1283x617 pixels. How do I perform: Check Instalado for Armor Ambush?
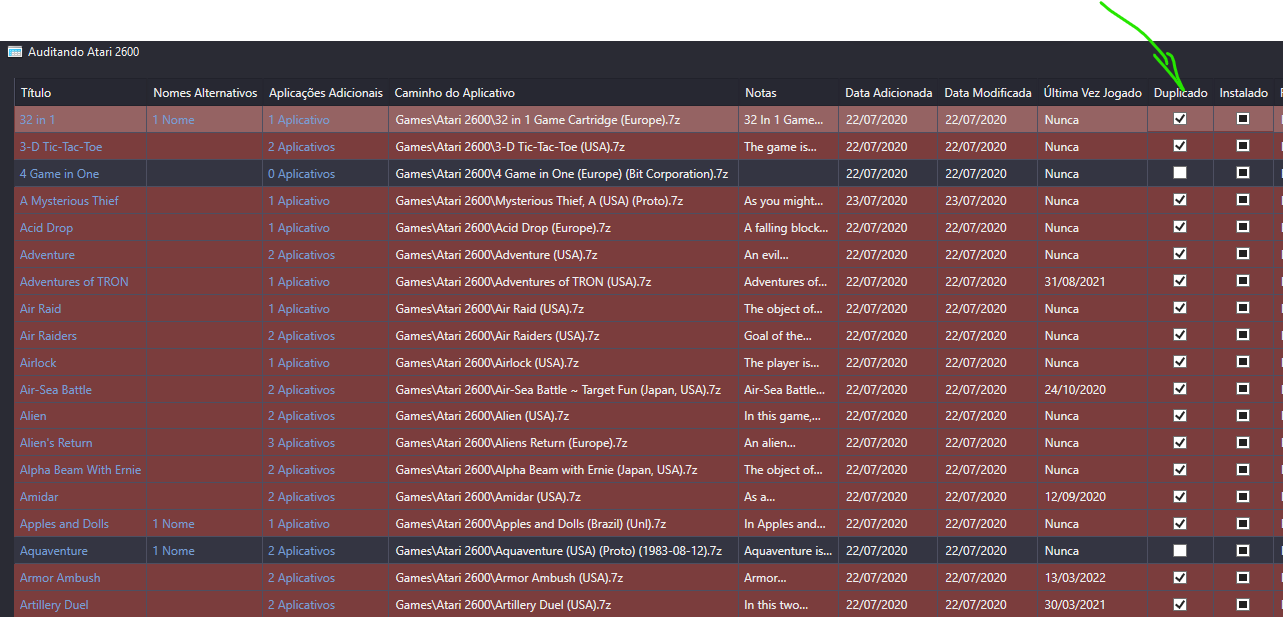click(1243, 577)
